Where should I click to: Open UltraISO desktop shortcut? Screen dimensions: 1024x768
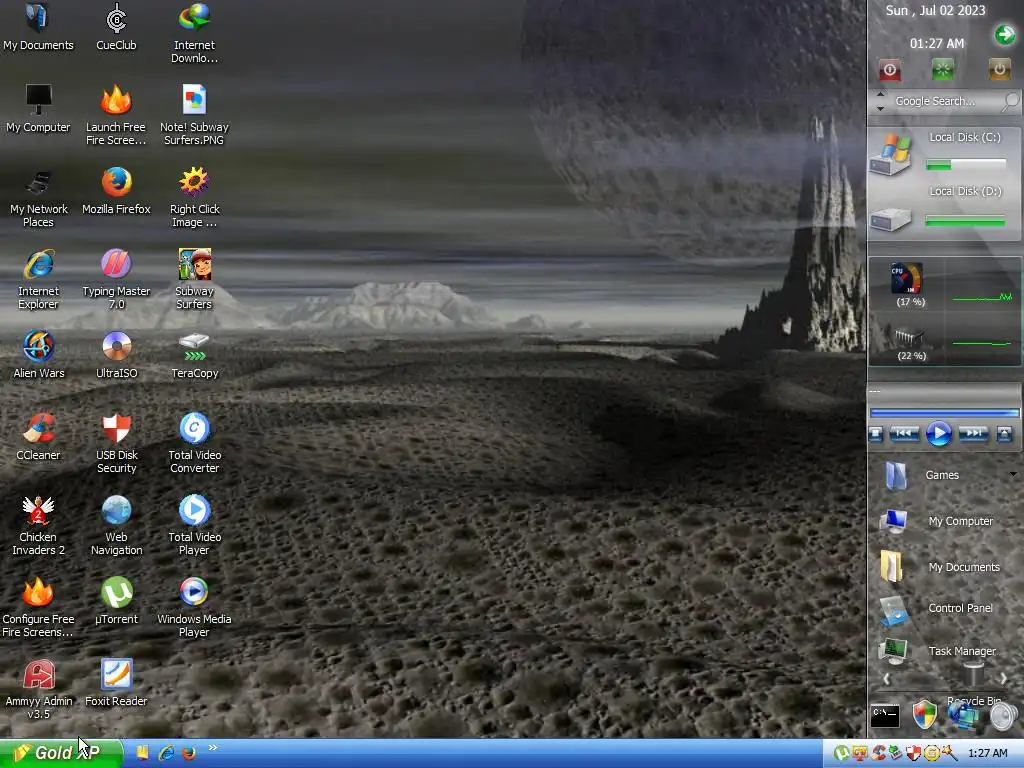(116, 355)
